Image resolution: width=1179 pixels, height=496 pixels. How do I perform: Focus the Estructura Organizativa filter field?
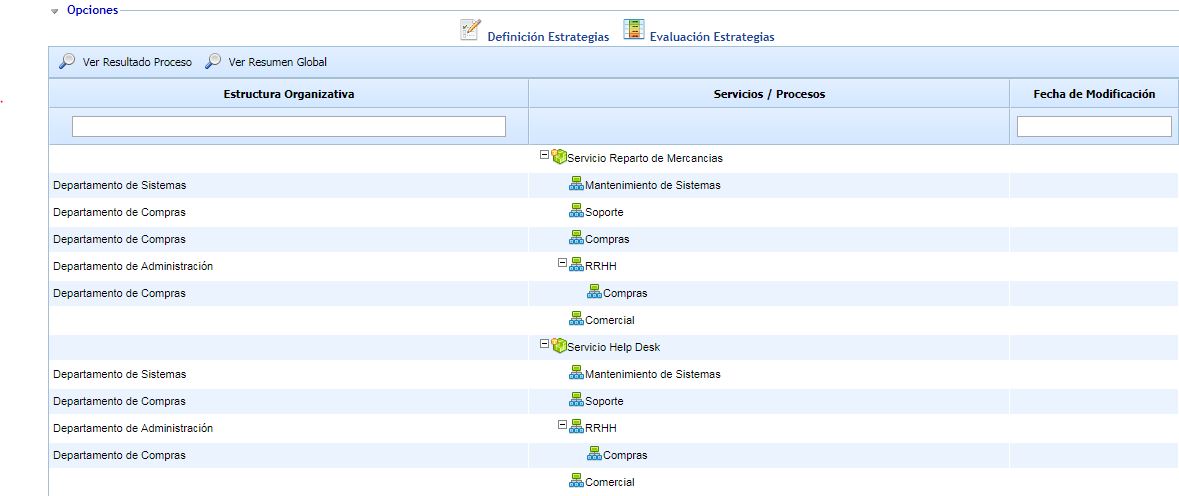(288, 127)
